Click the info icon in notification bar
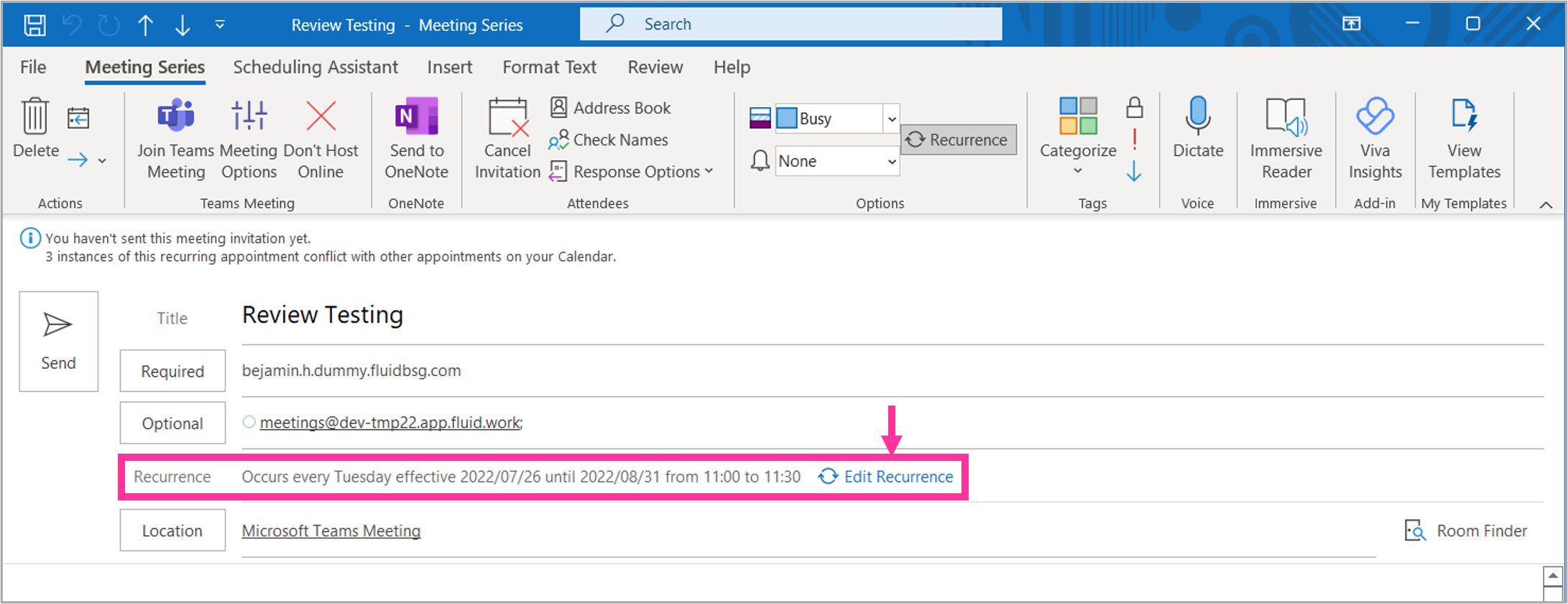1568x604 pixels. pyautogui.click(x=30, y=238)
